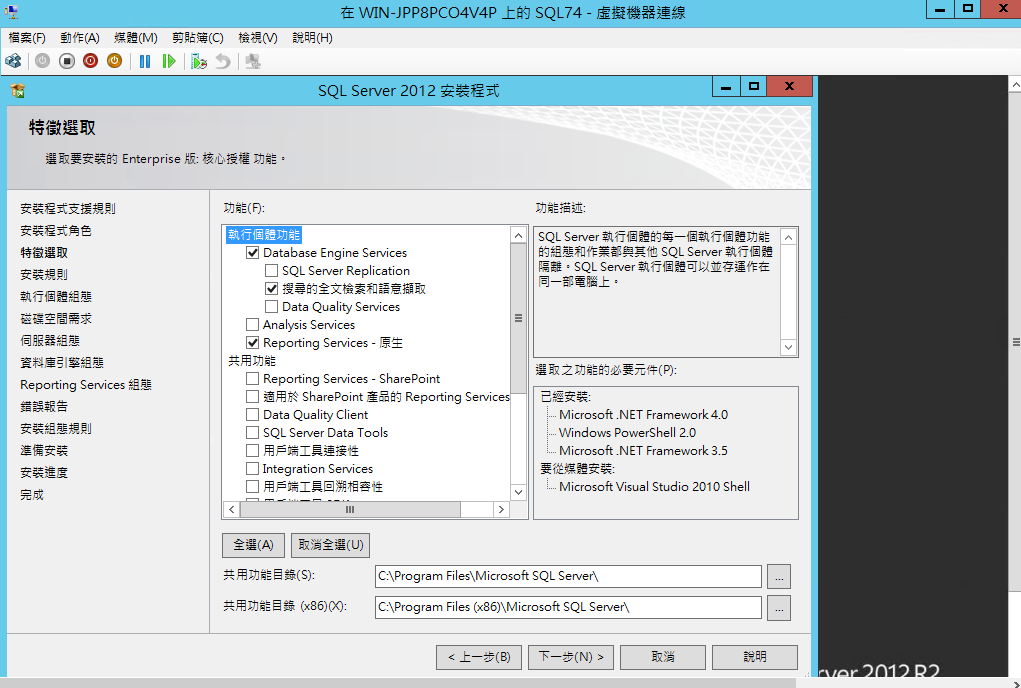
Task: Click 全選(A) select all button
Action: (253, 545)
